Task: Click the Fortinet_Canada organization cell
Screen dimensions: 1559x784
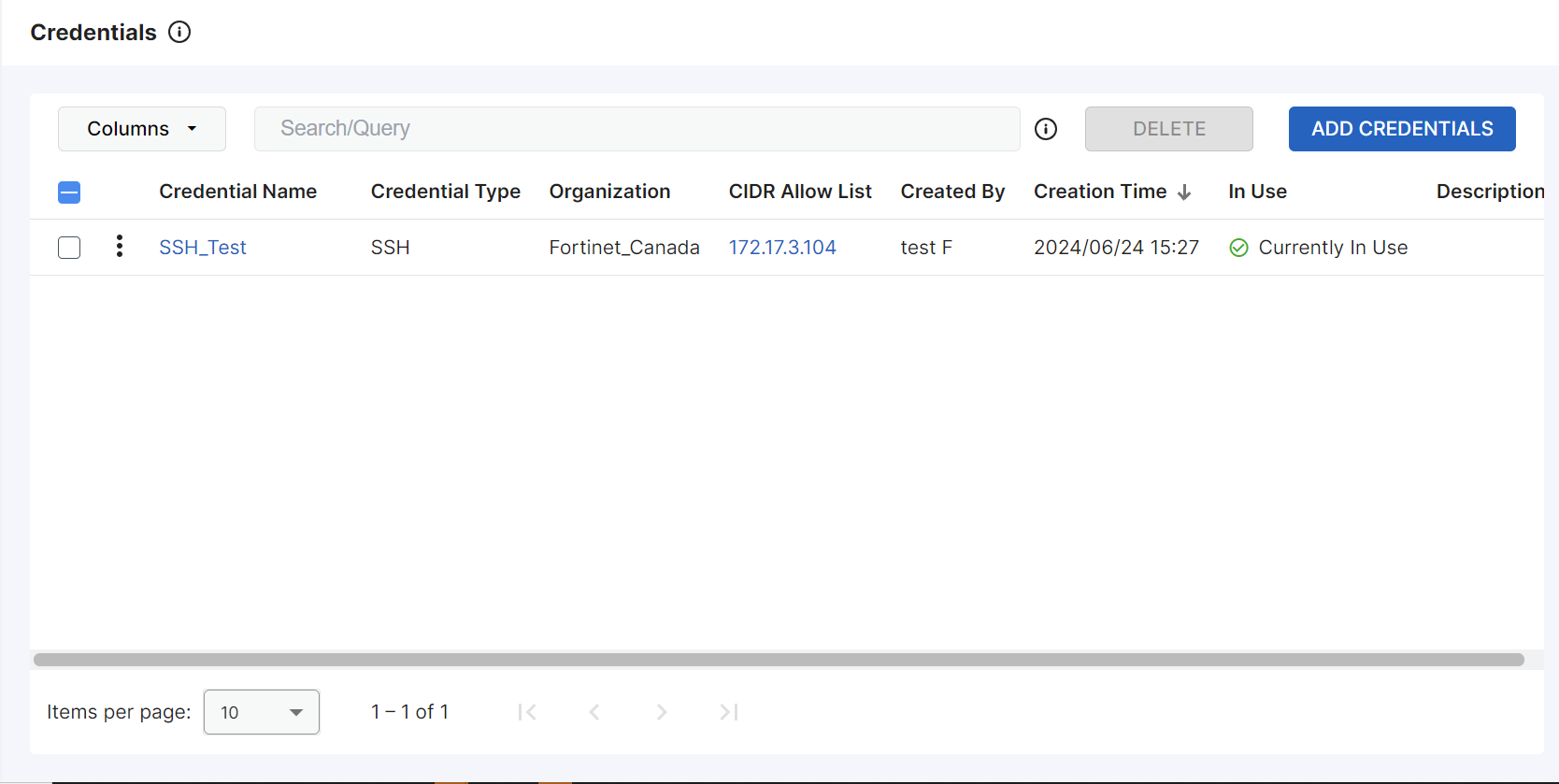Action: [624, 248]
